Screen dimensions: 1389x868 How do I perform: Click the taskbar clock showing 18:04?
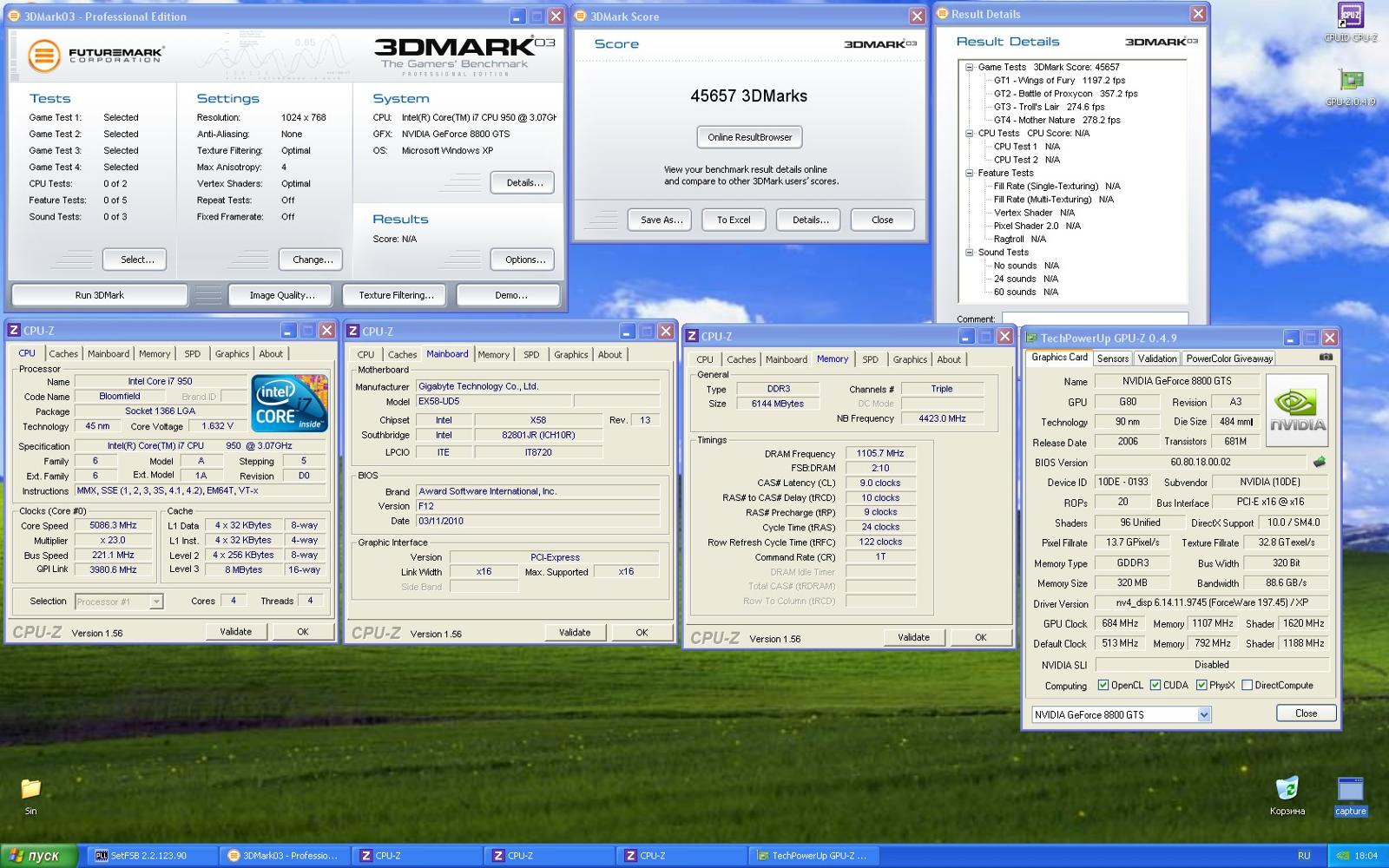pos(1366,856)
